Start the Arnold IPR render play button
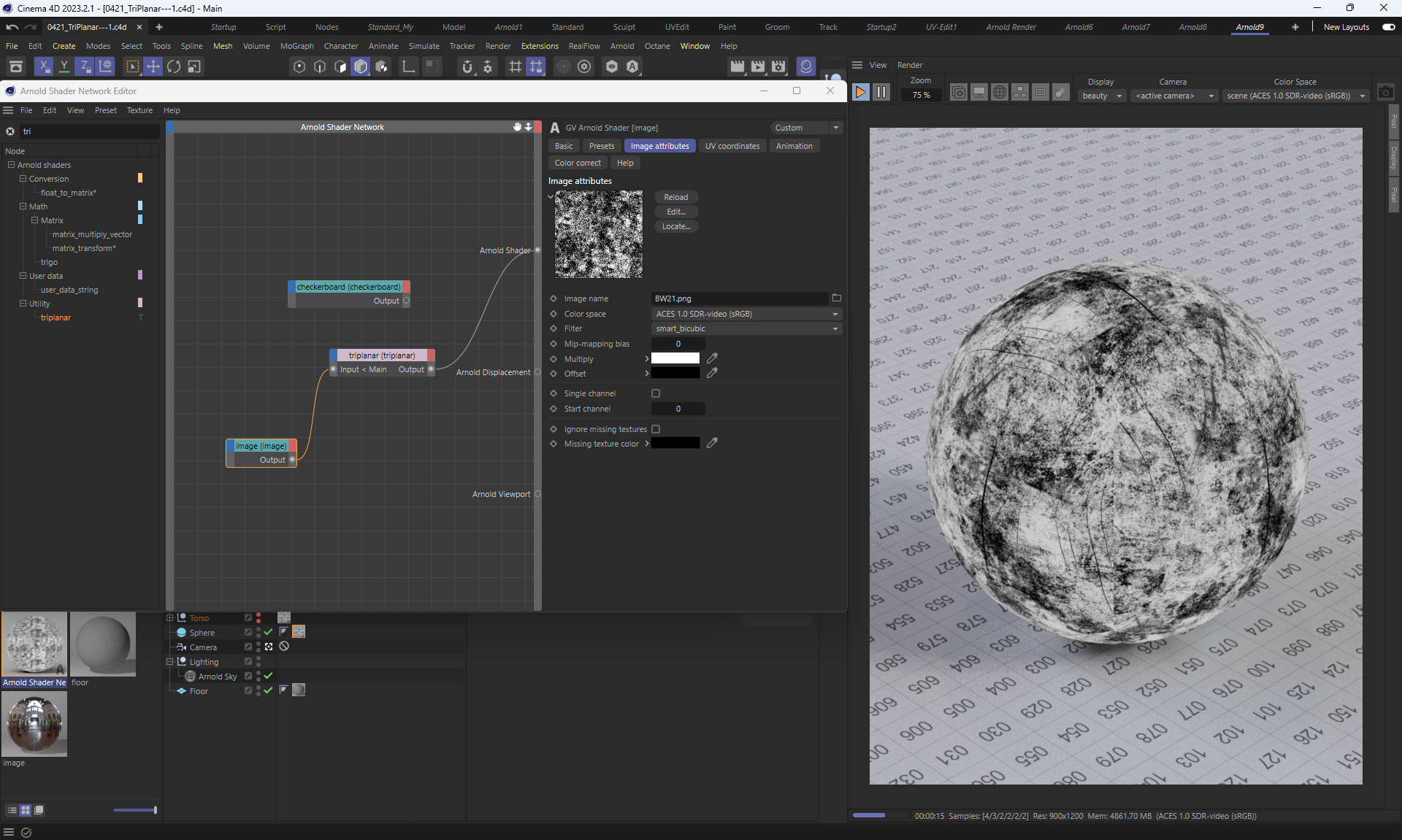 (861, 93)
